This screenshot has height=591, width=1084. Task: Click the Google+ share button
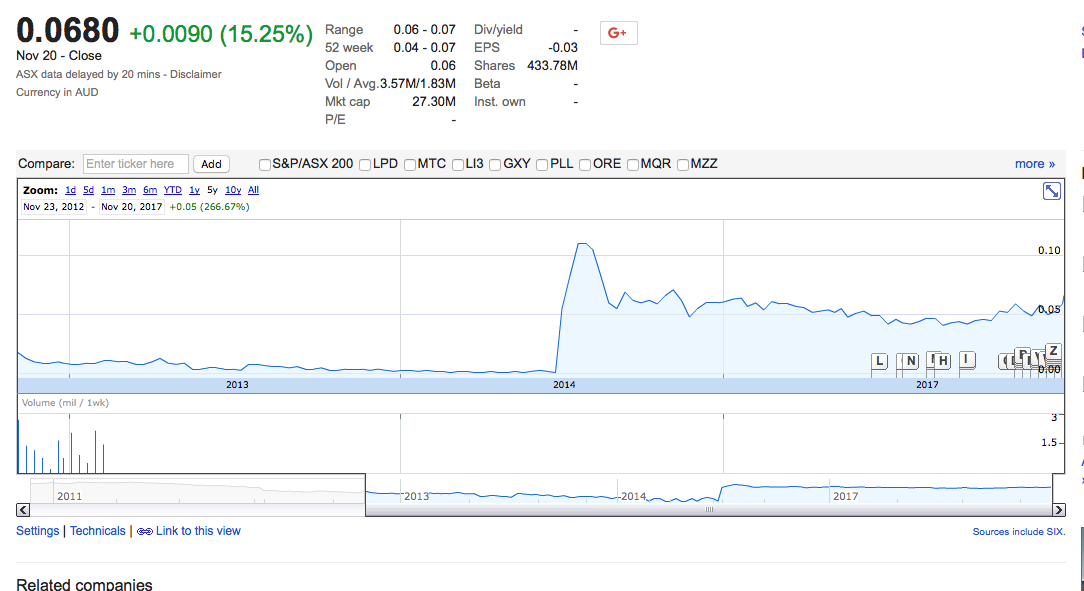point(618,33)
